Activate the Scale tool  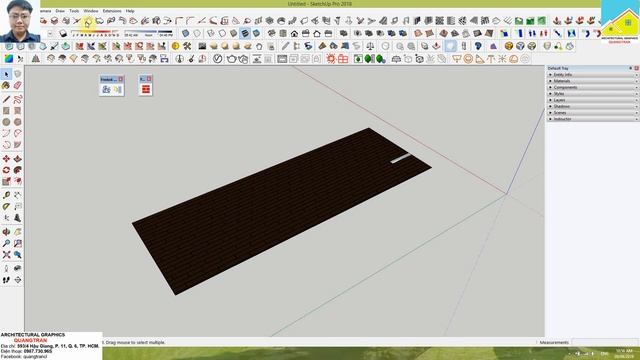(x=6, y=182)
